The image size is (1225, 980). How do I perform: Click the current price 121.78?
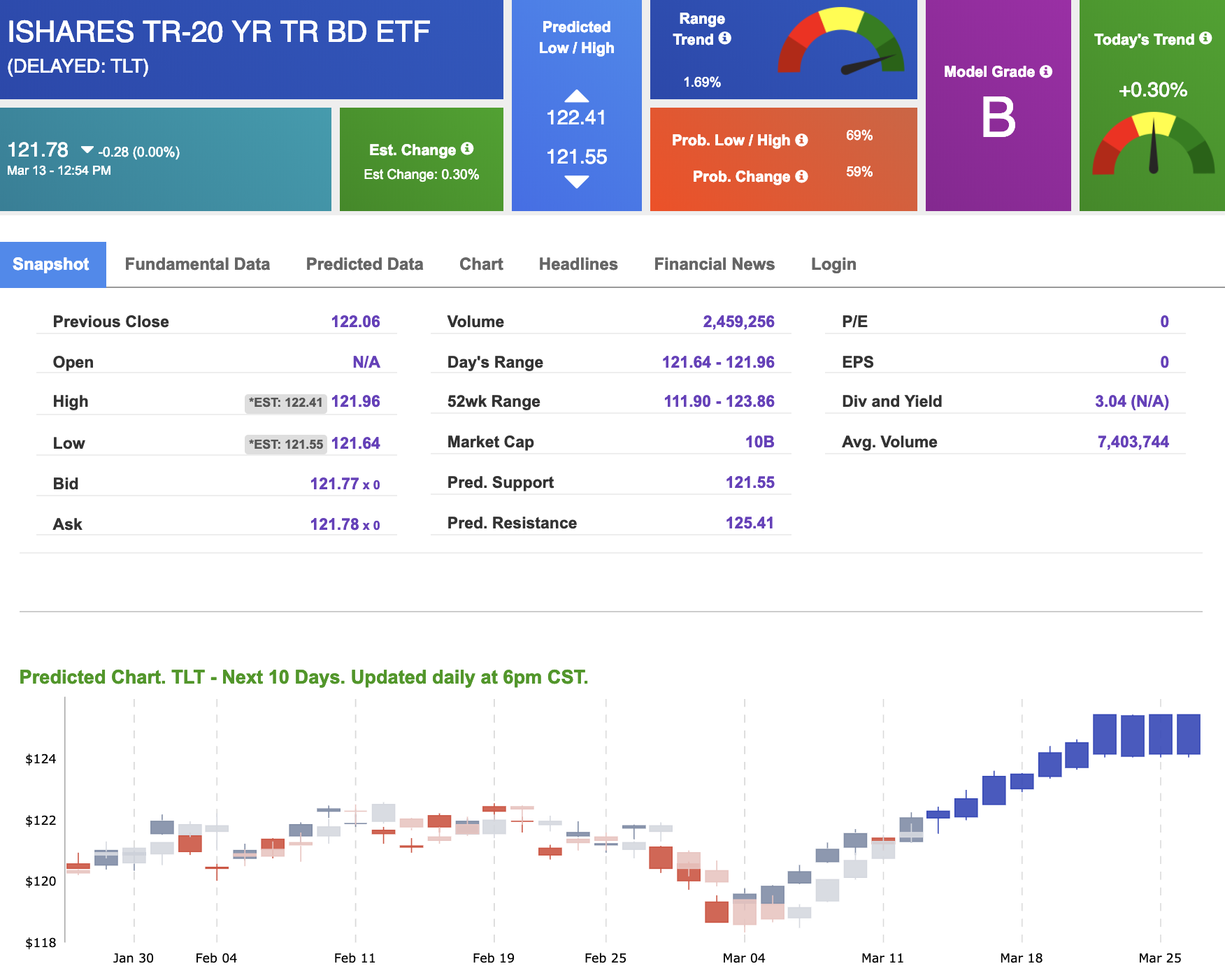pos(38,150)
